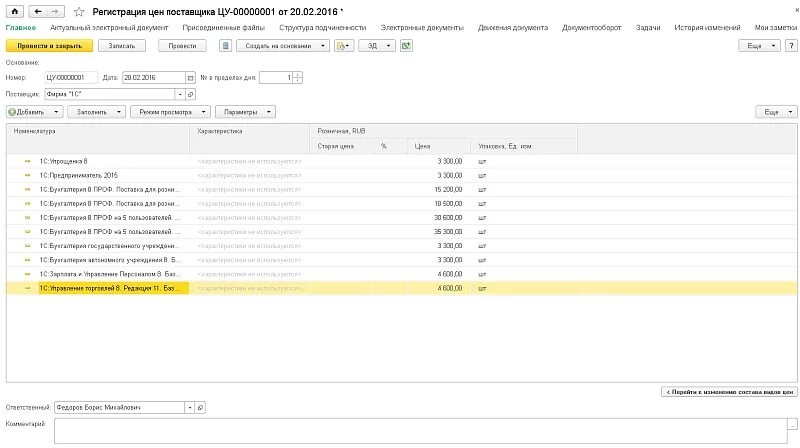Click row icon for price 15 200,00
Image resolution: width=800 pixels, height=448 pixels.
(28, 189)
